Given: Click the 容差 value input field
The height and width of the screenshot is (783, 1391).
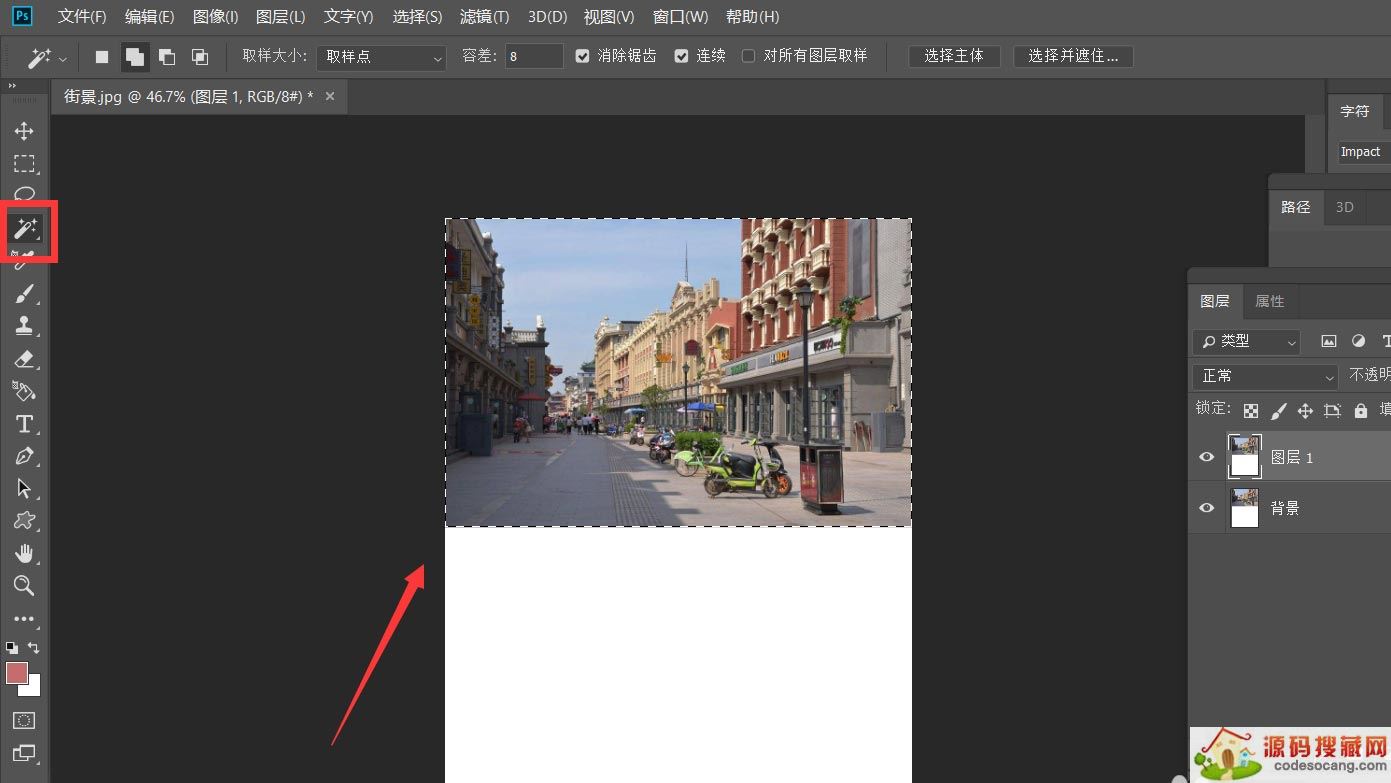Looking at the screenshot, I should click(x=533, y=56).
